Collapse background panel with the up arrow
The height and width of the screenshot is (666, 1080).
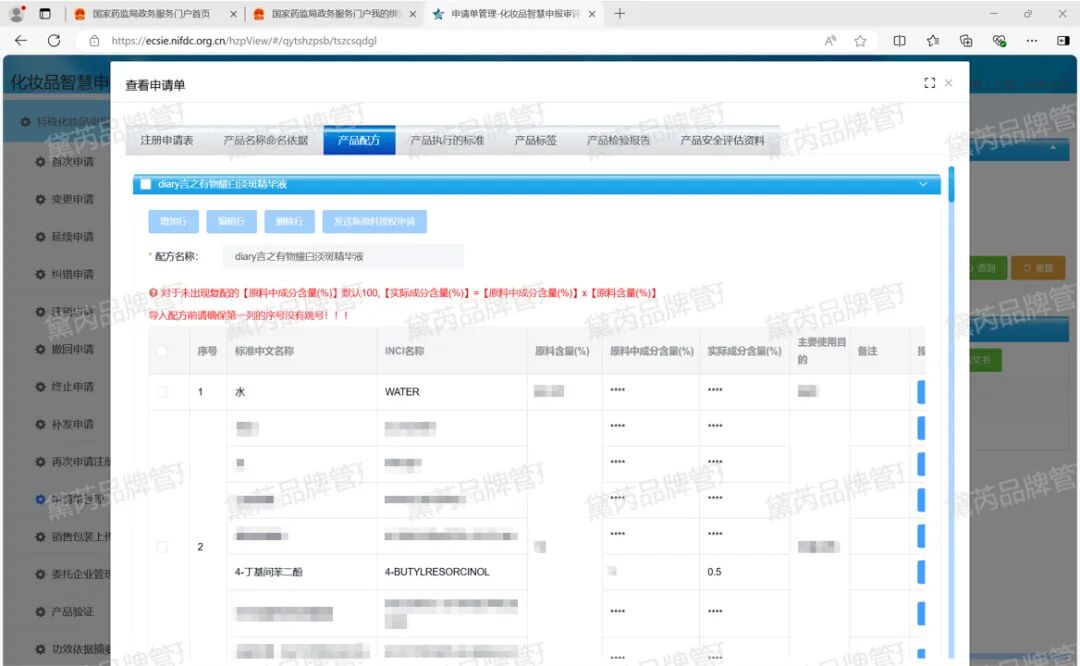[x=1052, y=147]
